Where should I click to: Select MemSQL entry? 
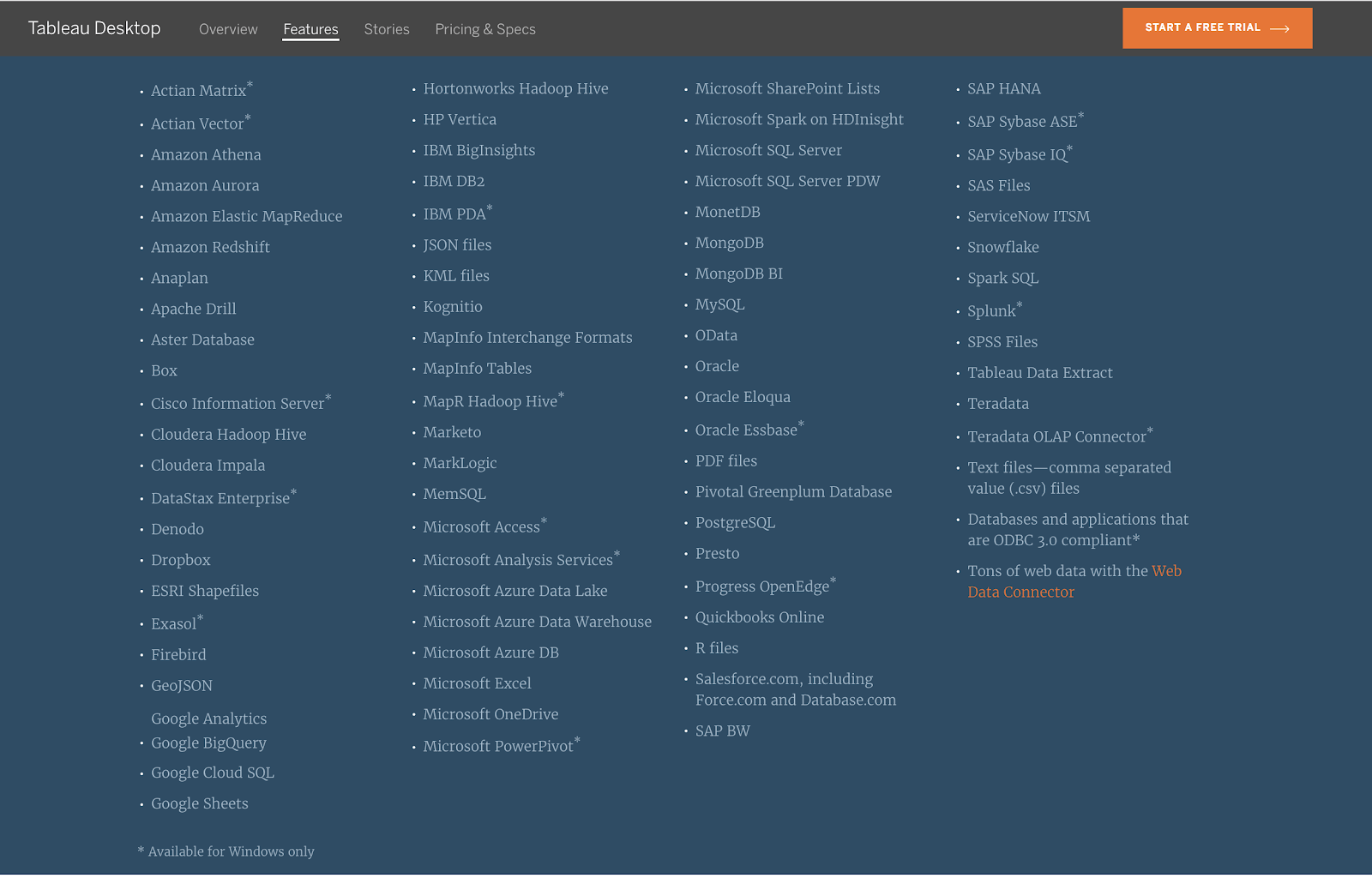tap(454, 494)
